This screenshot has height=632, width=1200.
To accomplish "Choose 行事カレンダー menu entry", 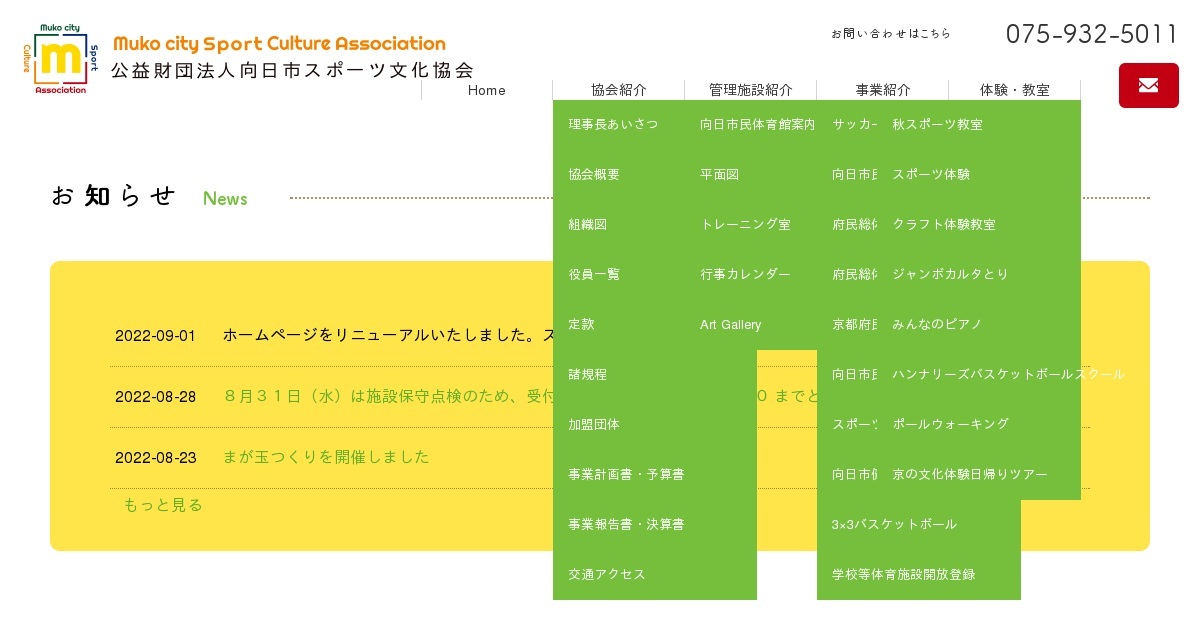I will click(x=745, y=274).
